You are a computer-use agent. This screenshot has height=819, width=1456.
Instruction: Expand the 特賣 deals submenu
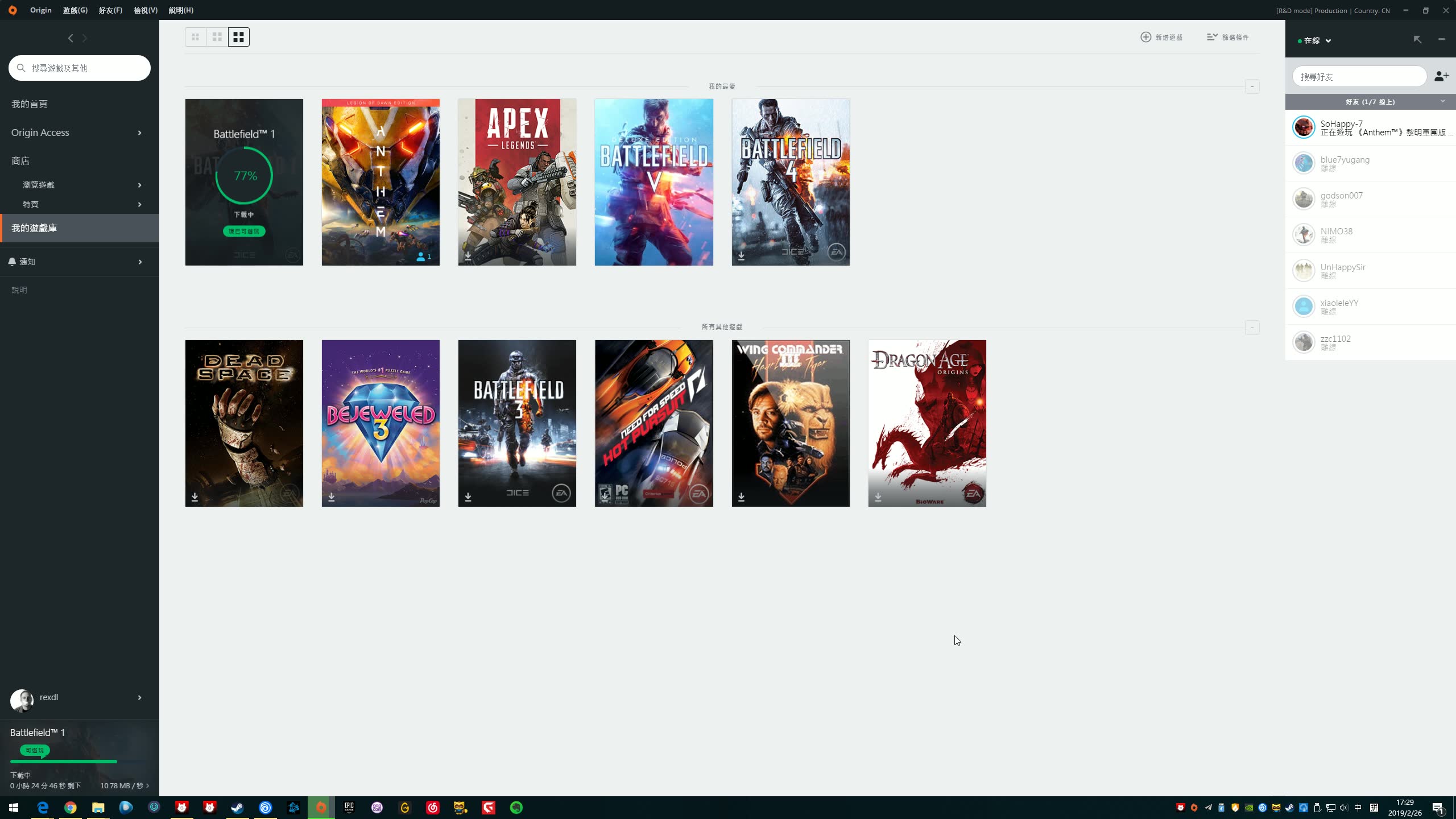(x=139, y=204)
